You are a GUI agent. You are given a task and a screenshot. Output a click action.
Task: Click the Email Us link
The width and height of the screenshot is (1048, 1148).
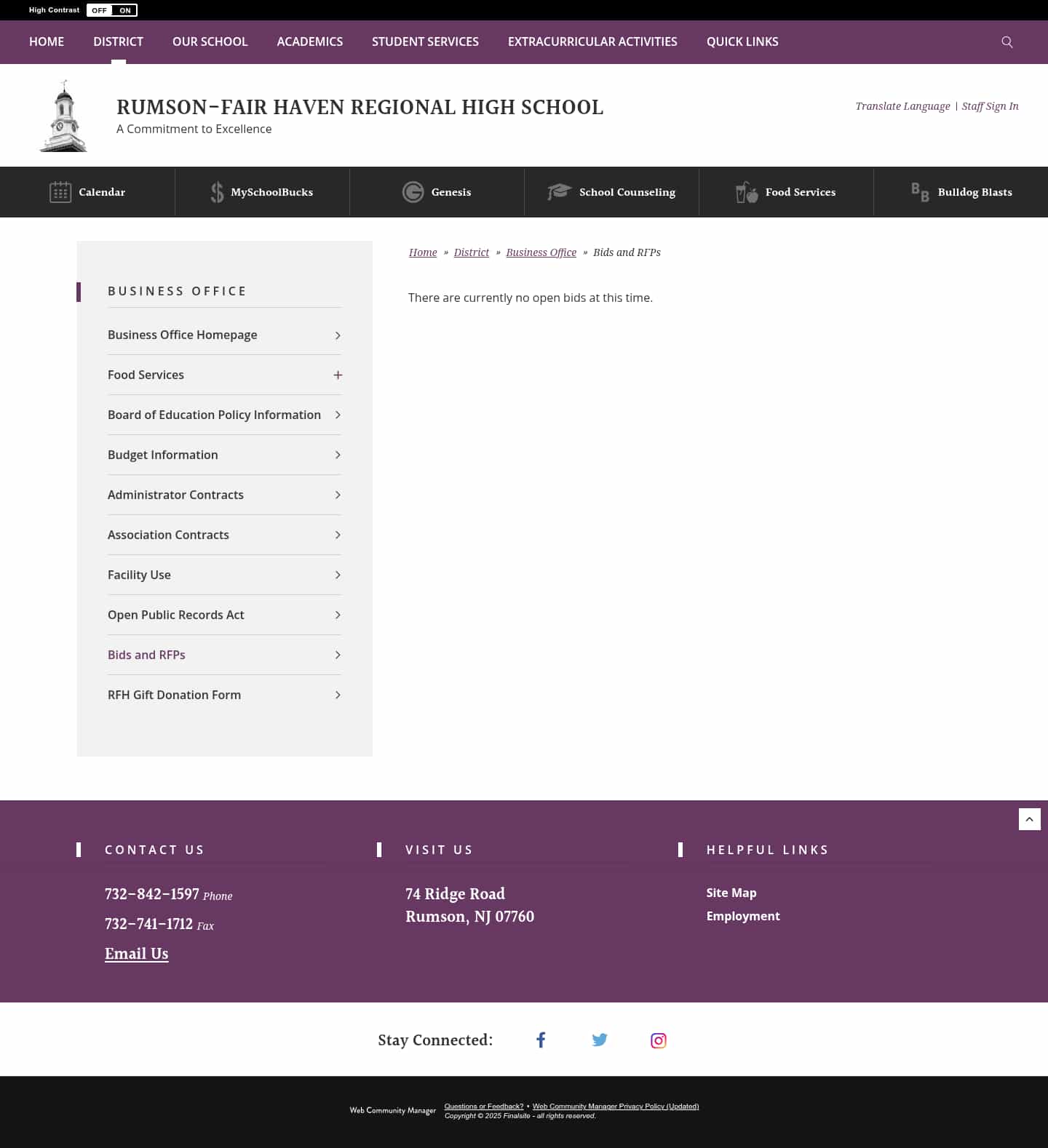pos(136,954)
